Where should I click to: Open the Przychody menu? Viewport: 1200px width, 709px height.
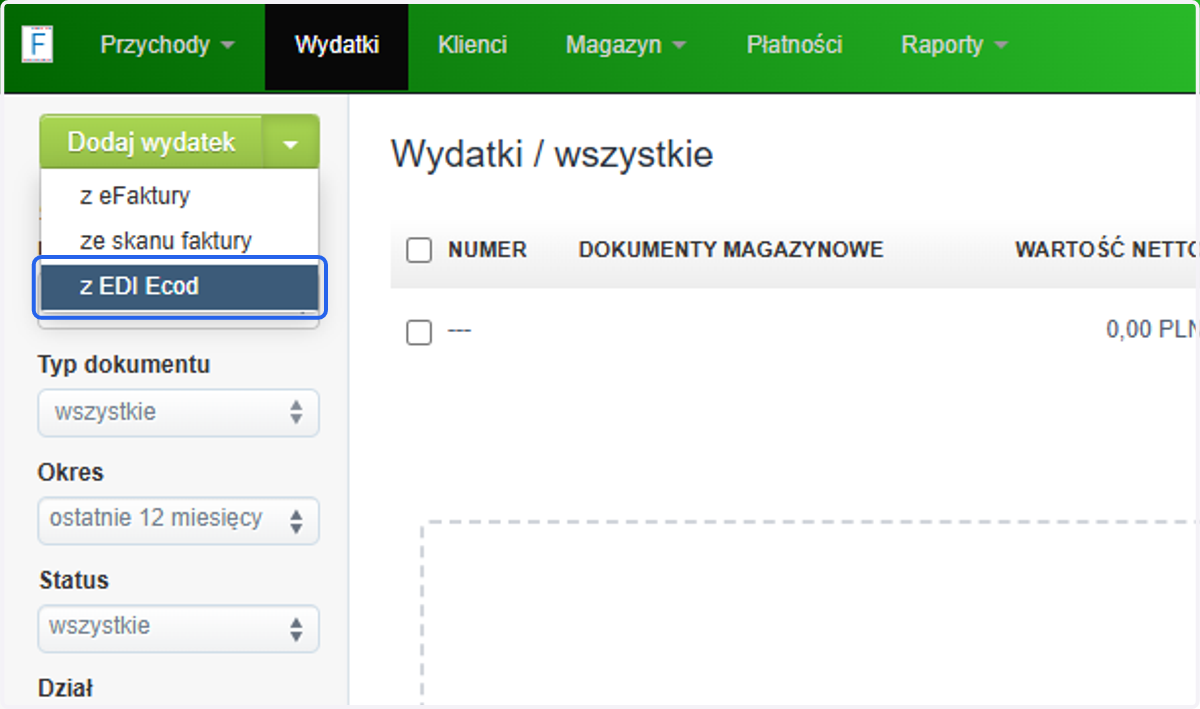167,45
